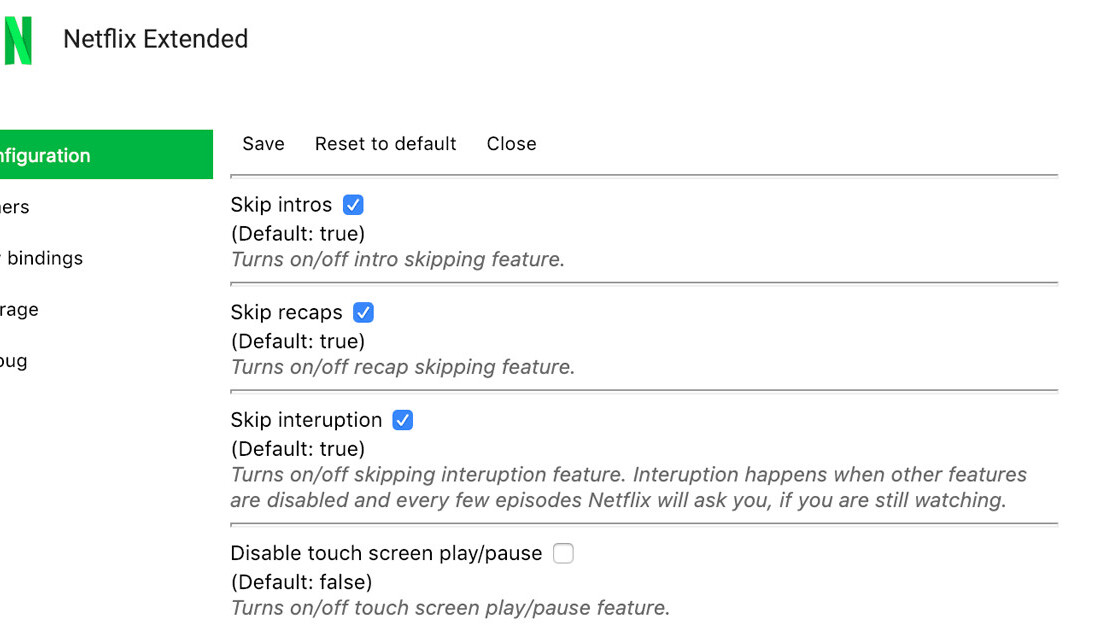Click the Skip intros label text
This screenshot has height=628, width=1116.
pos(281,205)
